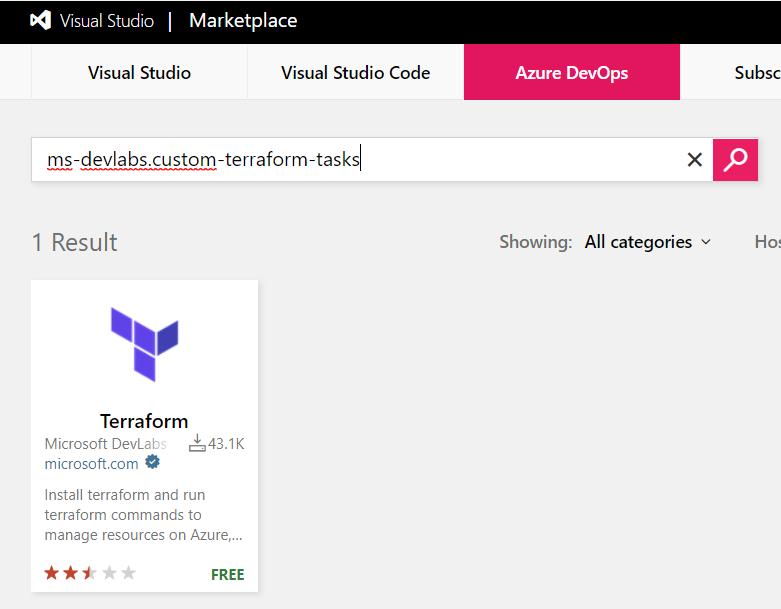
Task: Click the star rating on Terraform card
Action: point(90,573)
